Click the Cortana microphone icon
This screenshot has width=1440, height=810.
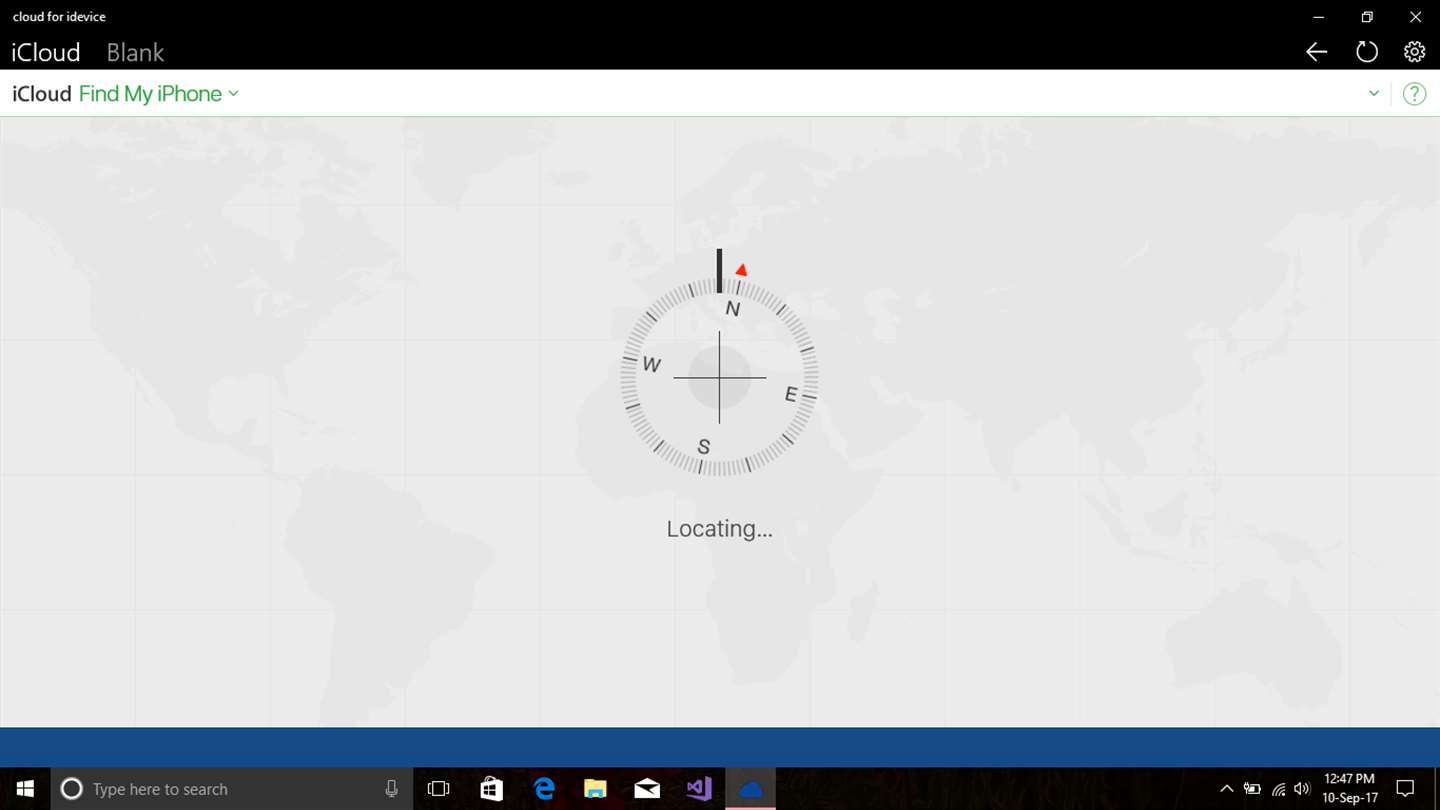pos(392,789)
